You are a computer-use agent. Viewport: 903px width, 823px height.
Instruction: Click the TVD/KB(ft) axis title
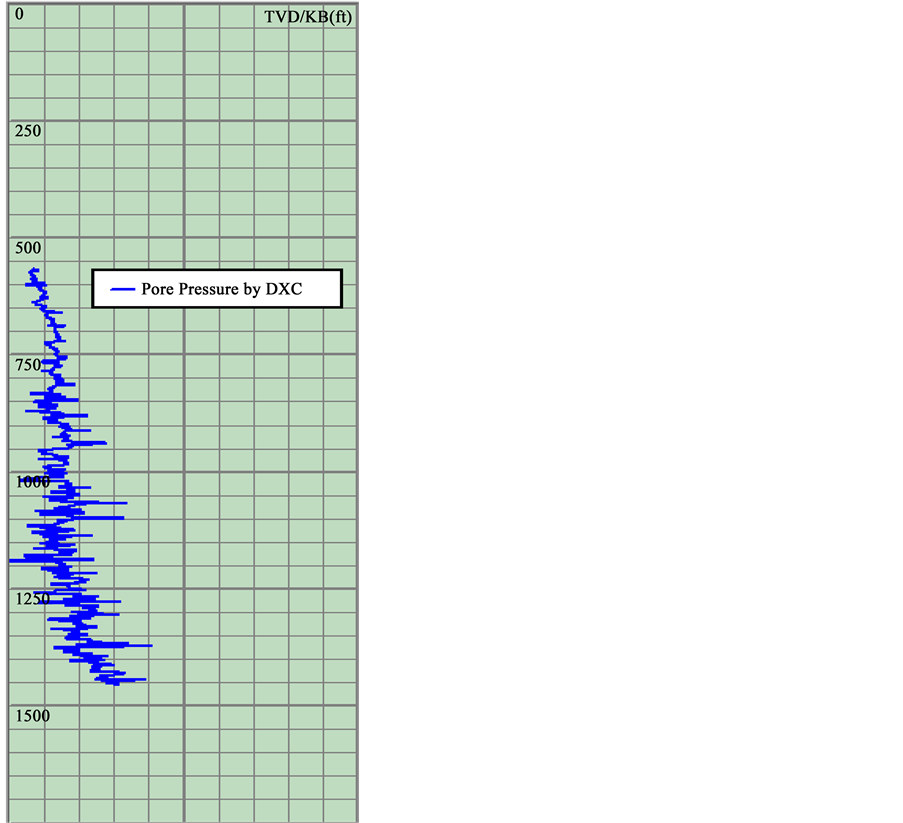(x=307, y=17)
